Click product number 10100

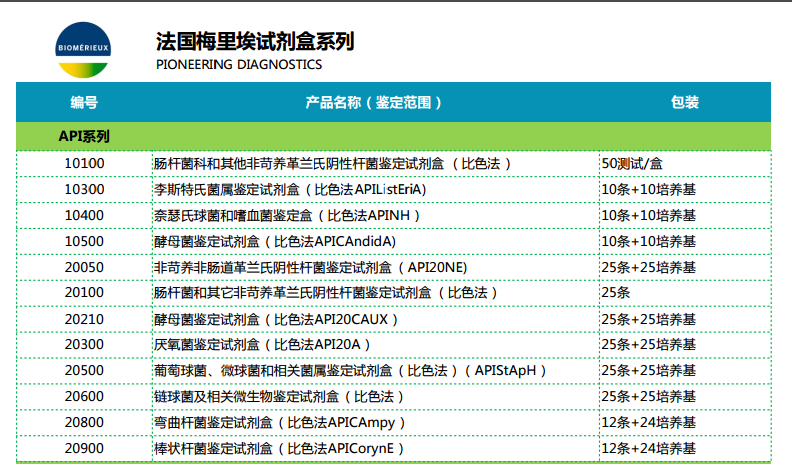(x=84, y=164)
